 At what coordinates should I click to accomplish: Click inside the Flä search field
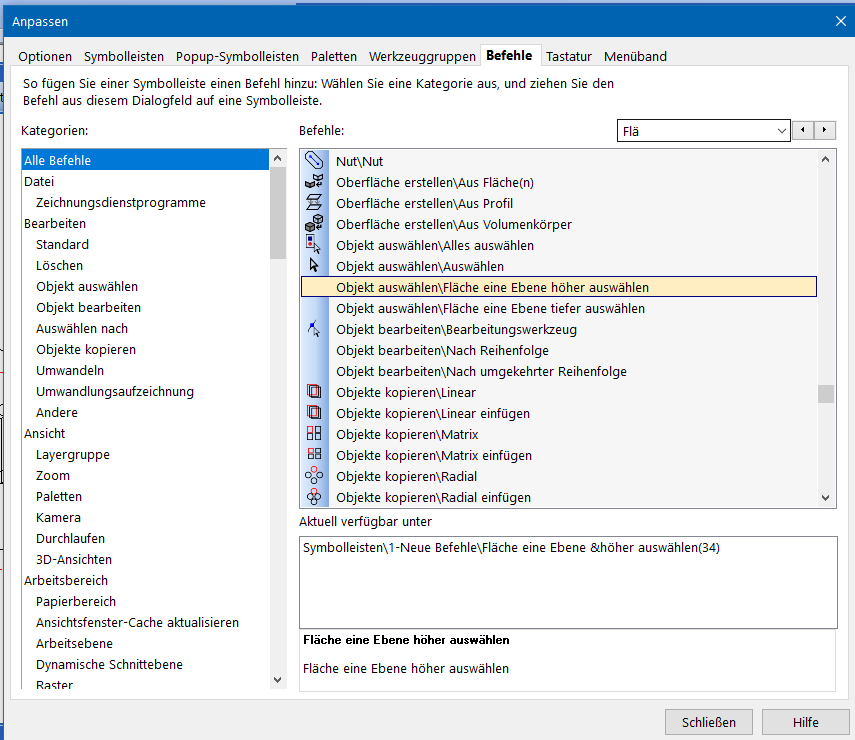point(696,131)
